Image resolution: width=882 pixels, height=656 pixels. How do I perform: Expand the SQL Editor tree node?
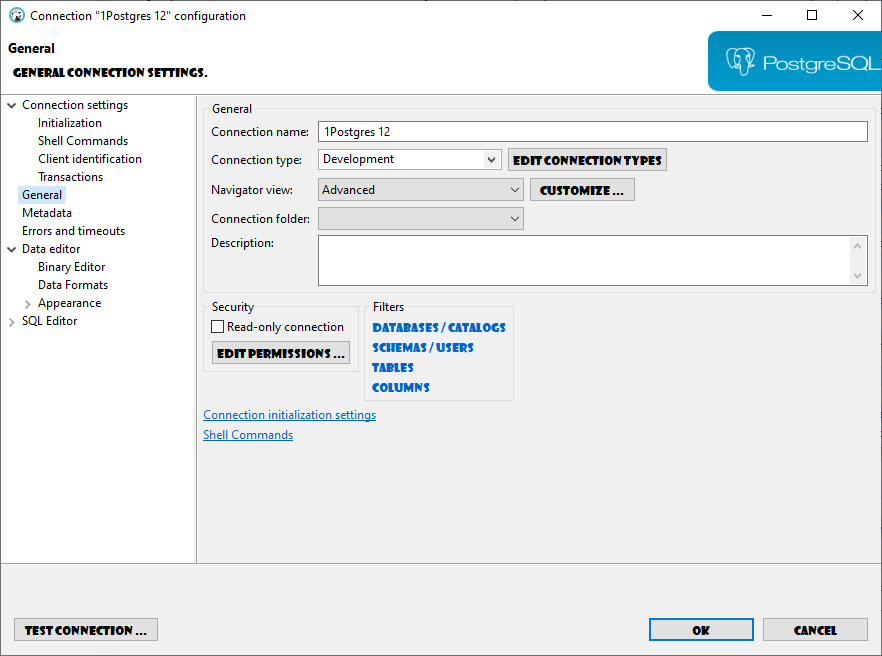click(11, 322)
